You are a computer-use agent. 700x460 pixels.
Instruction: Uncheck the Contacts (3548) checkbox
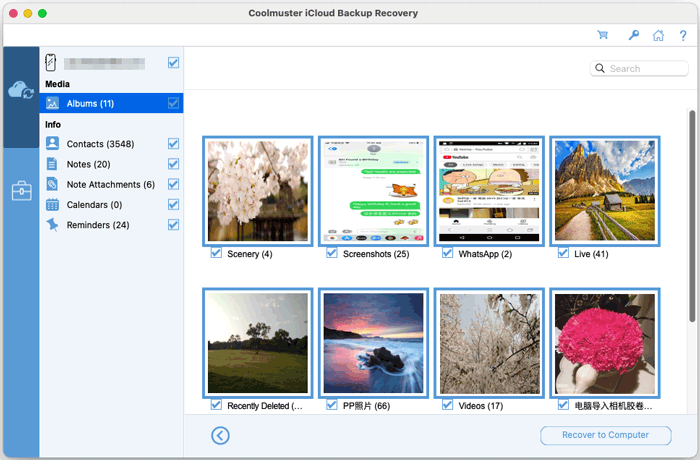(x=173, y=143)
